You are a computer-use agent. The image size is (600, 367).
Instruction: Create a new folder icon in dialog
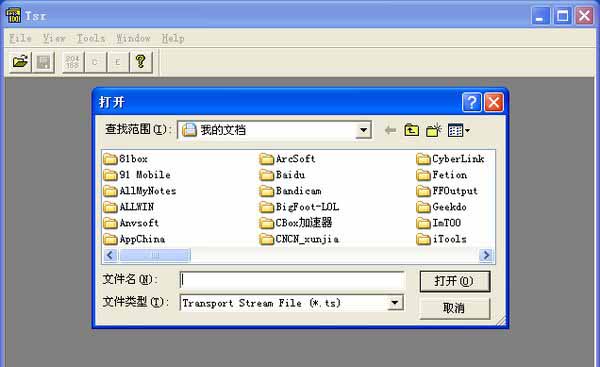pyautogui.click(x=434, y=130)
